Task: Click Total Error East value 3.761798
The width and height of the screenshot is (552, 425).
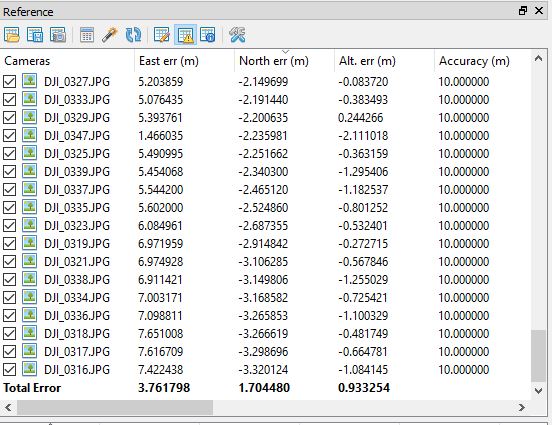Action: 164,388
